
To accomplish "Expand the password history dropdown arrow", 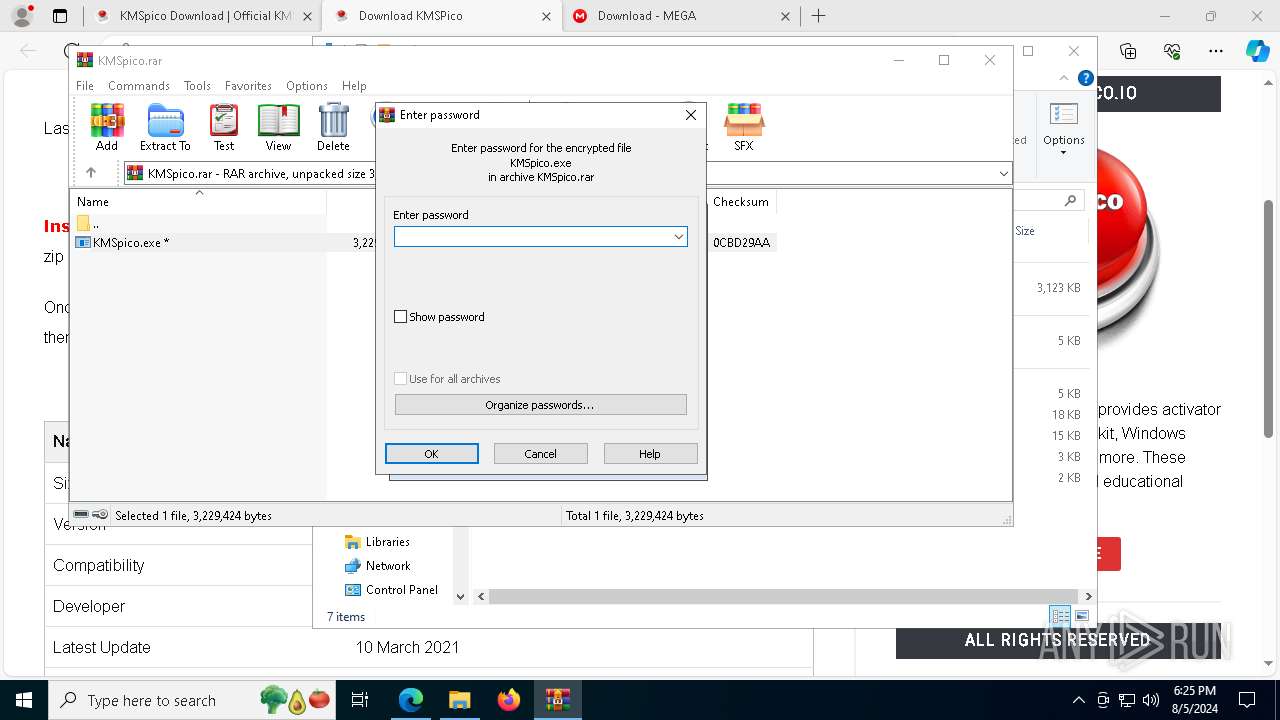I will 679,237.
